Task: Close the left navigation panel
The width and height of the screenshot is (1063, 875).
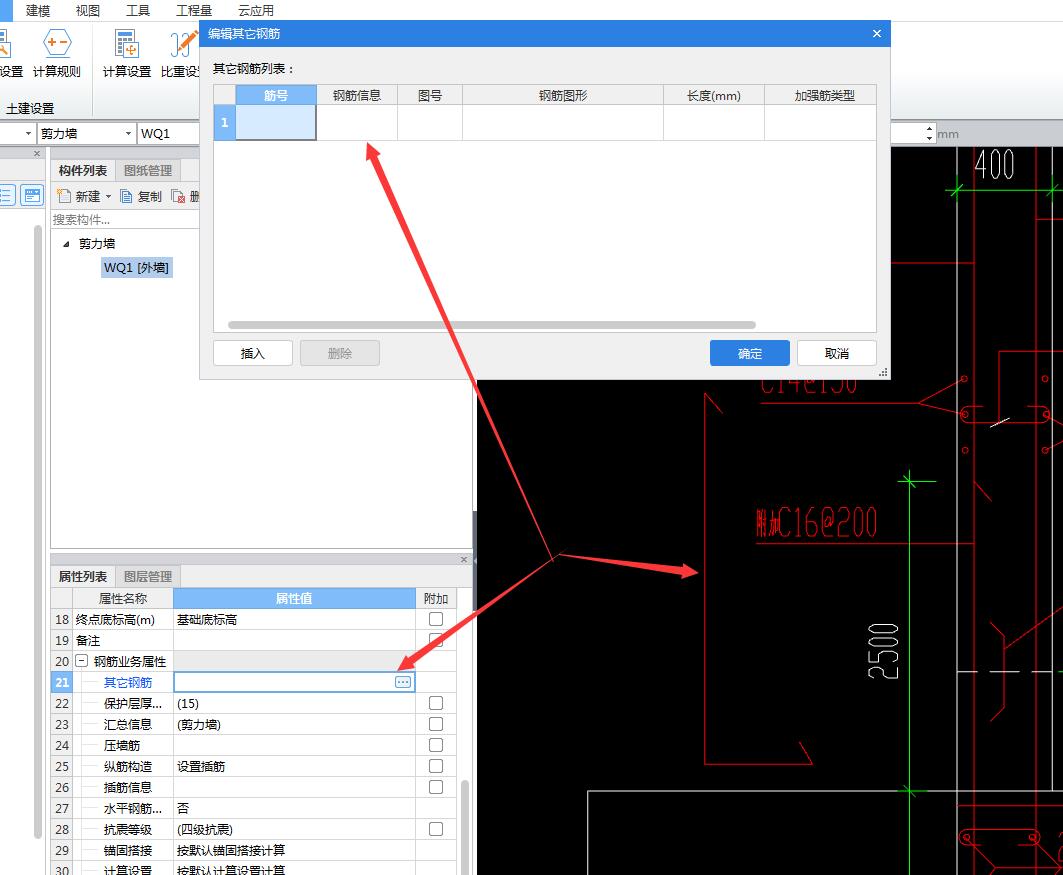Action: coord(37,154)
